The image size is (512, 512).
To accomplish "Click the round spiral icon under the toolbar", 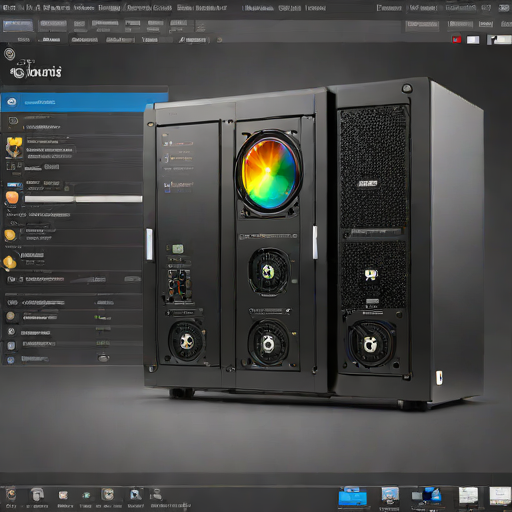I will pyautogui.click(x=9, y=53).
